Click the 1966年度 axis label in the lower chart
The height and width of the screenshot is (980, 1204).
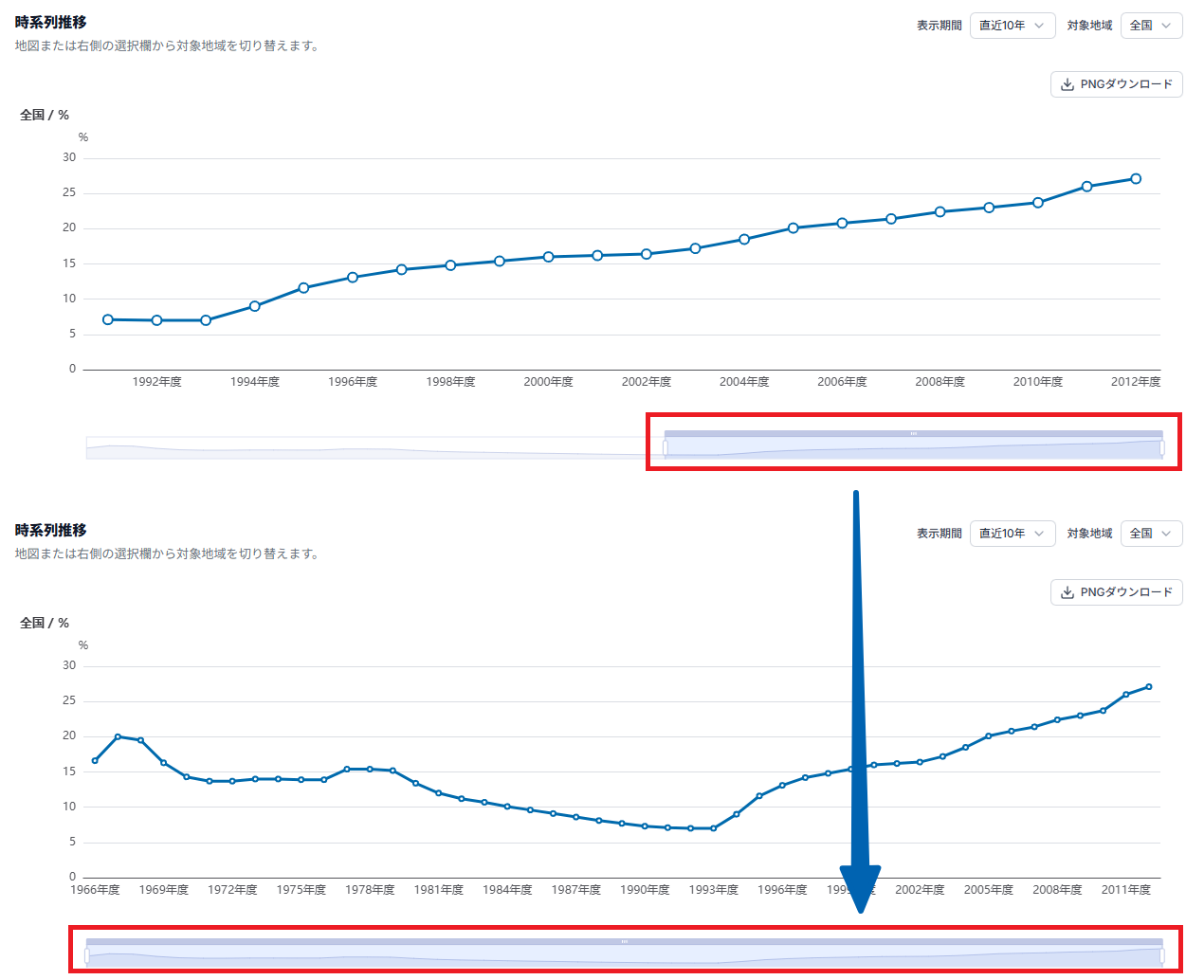pyautogui.click(x=96, y=890)
